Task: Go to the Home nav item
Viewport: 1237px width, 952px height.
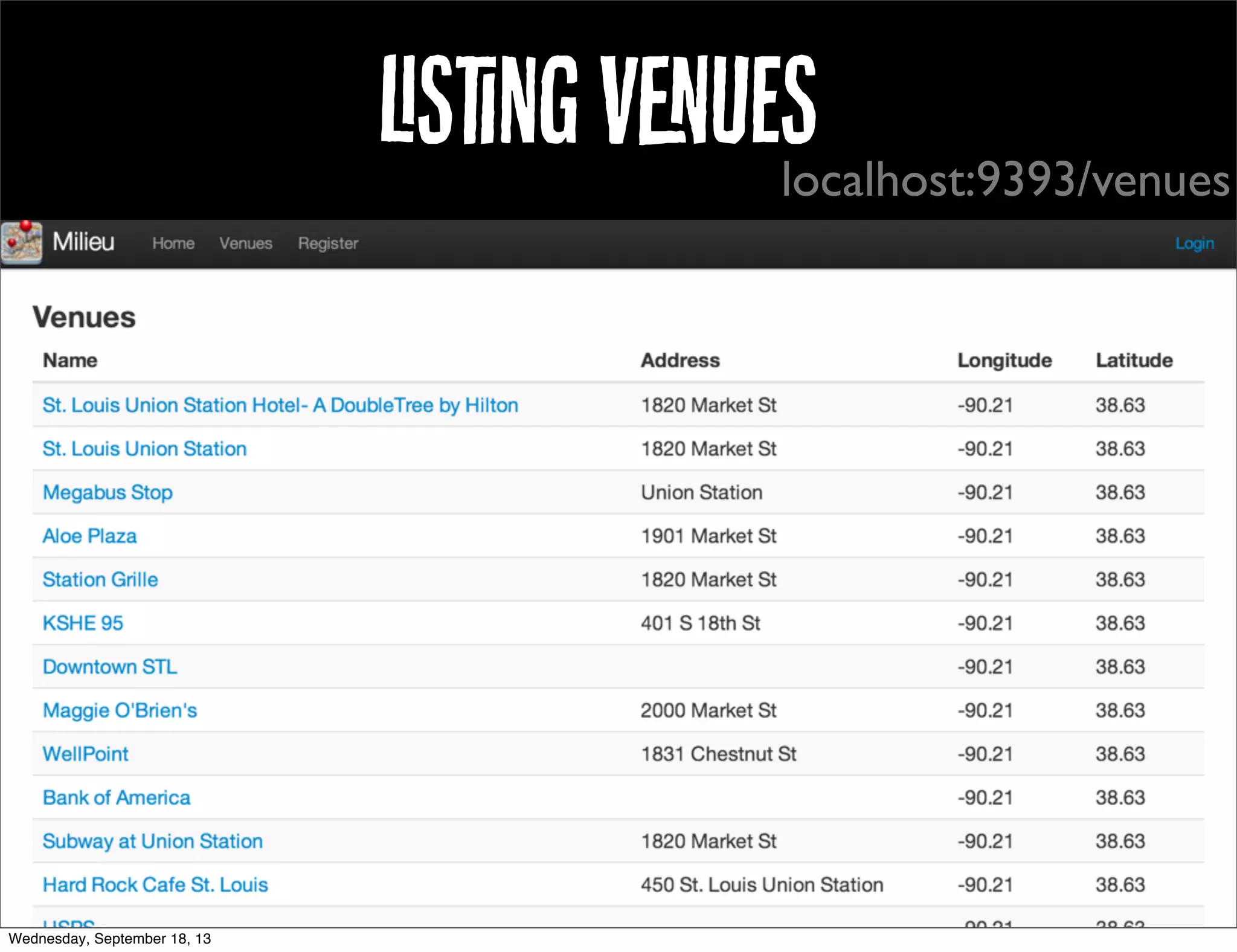Action: (x=173, y=243)
